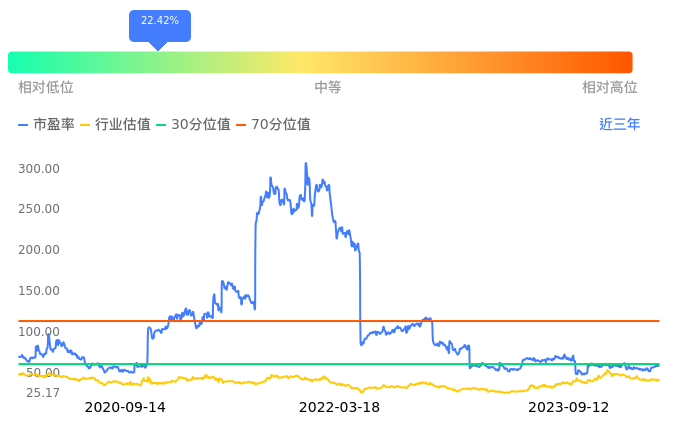Click the 150.00 y-axis label

point(39,291)
